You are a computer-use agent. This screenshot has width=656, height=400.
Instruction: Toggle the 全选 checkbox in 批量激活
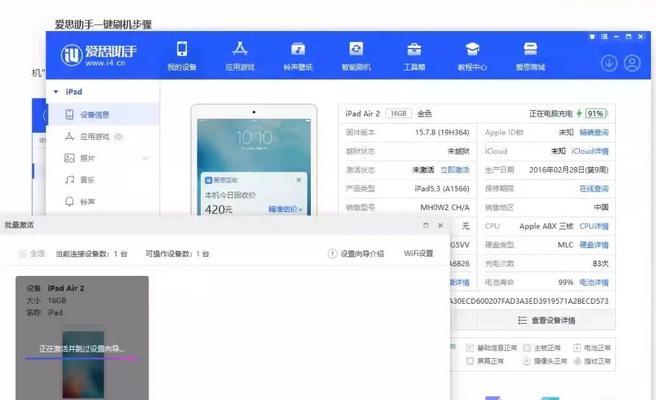(23, 254)
